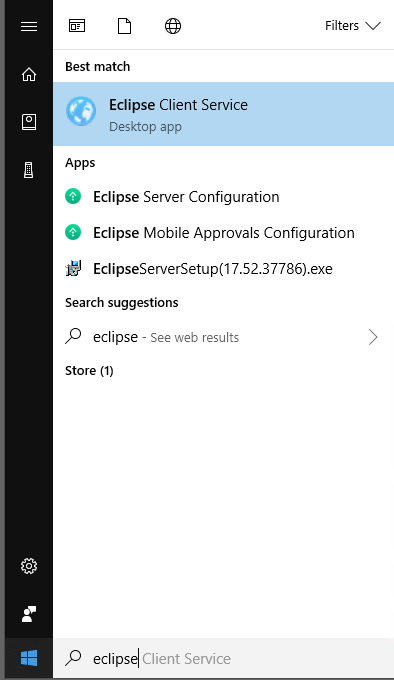The height and width of the screenshot is (680, 394).
Task: Click the magnifier icon beside eclipse suggestion
Action: tap(73, 336)
